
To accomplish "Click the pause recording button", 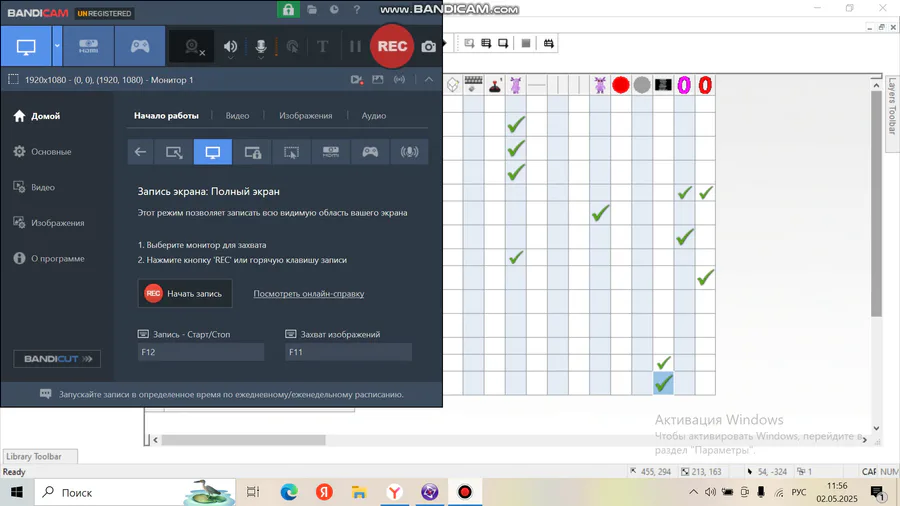I will (355, 46).
